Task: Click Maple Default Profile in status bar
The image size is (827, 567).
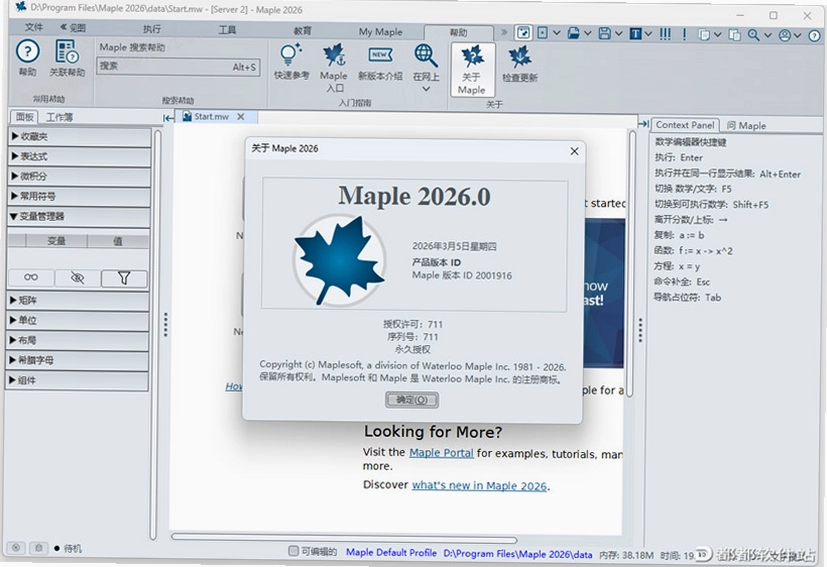Action: [391, 552]
